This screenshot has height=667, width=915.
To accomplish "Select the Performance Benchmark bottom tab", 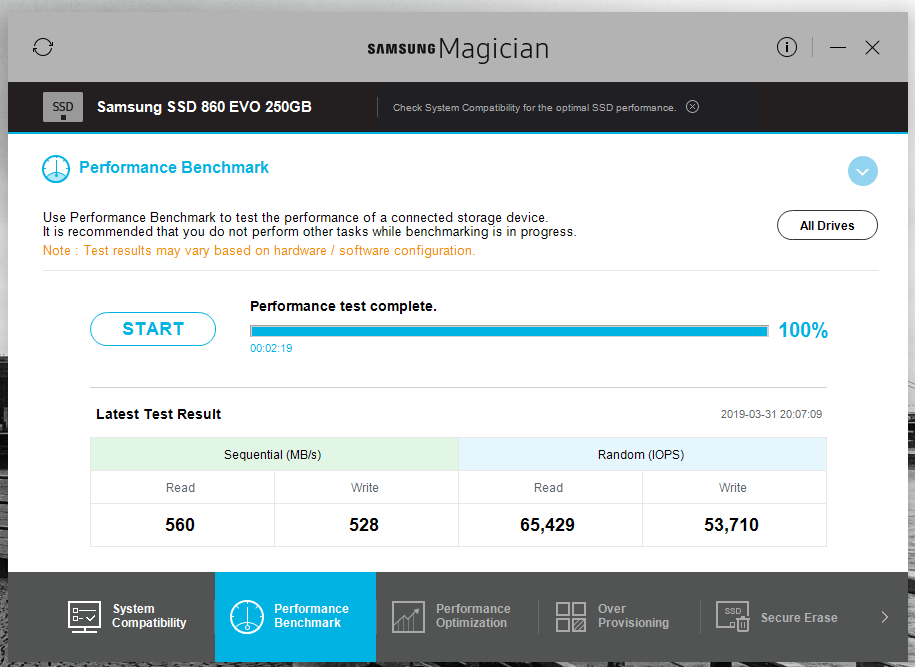I will click(x=295, y=616).
